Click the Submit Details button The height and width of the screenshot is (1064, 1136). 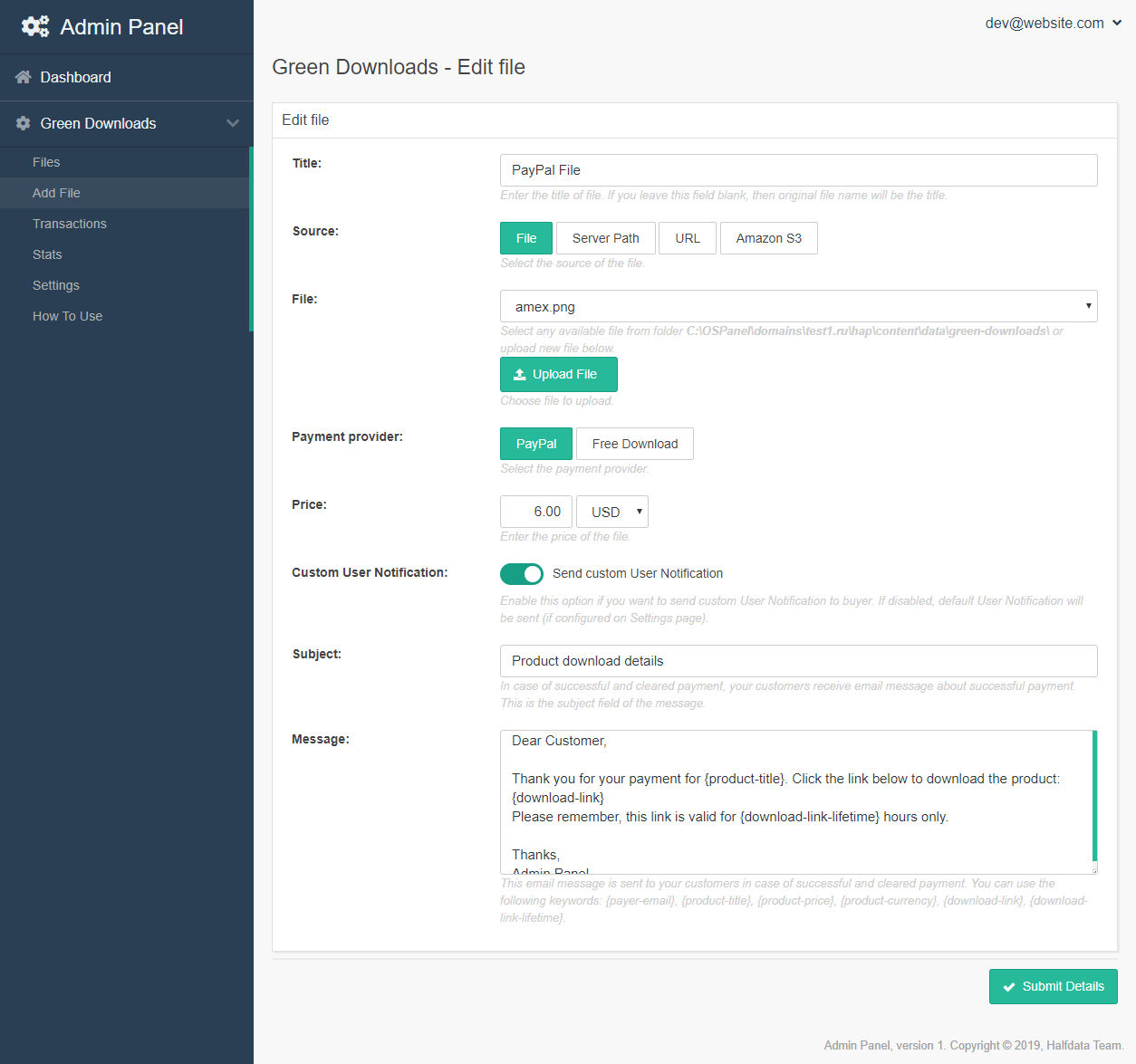(1053, 986)
